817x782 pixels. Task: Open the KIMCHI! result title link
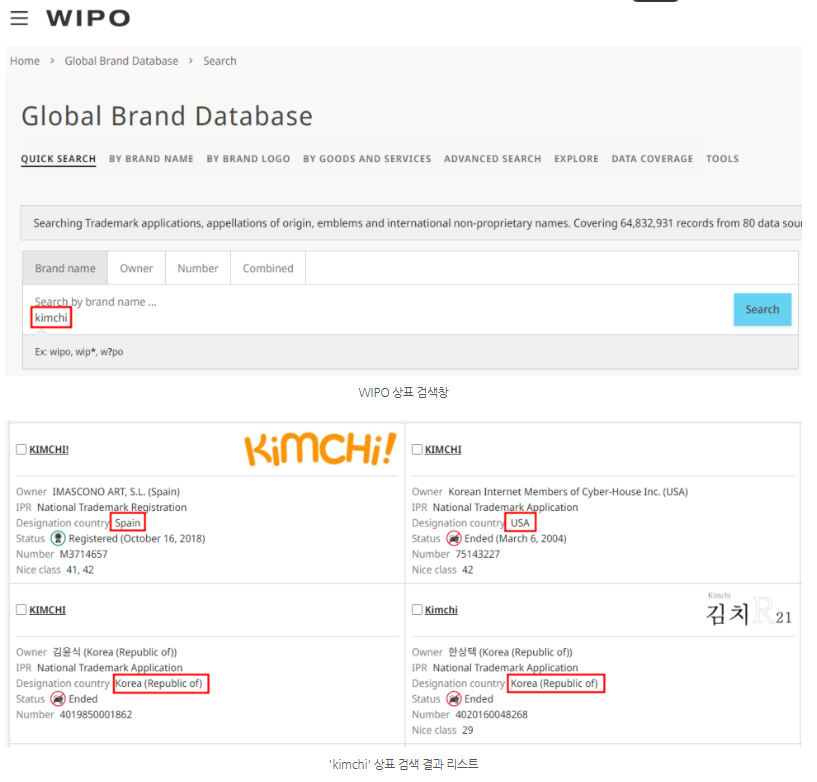(x=49, y=450)
